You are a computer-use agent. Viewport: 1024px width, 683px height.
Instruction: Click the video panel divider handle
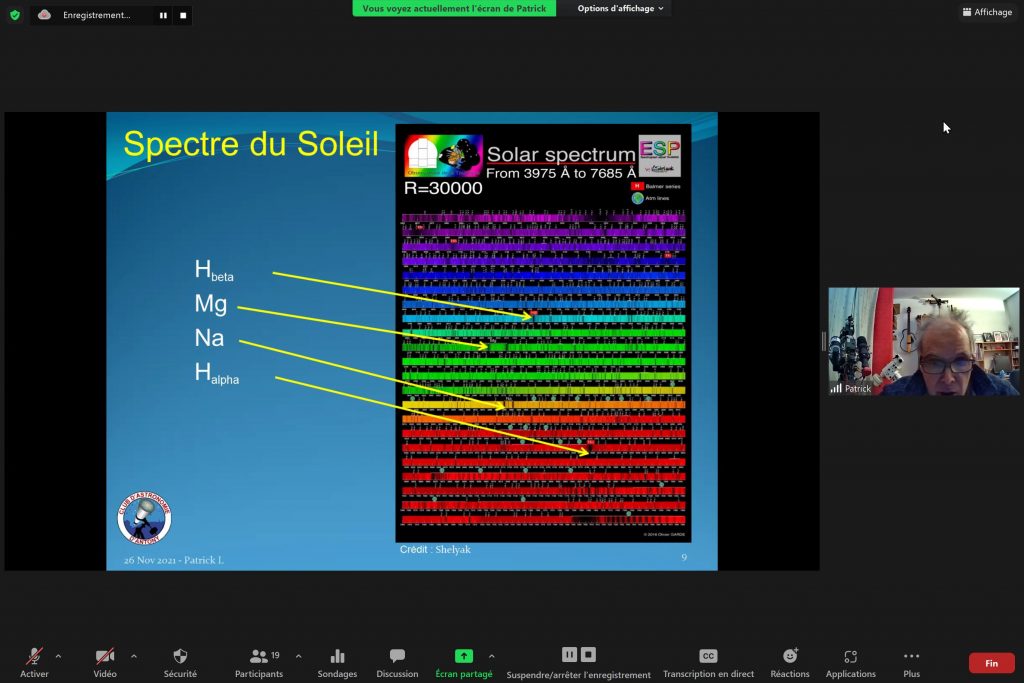click(824, 342)
